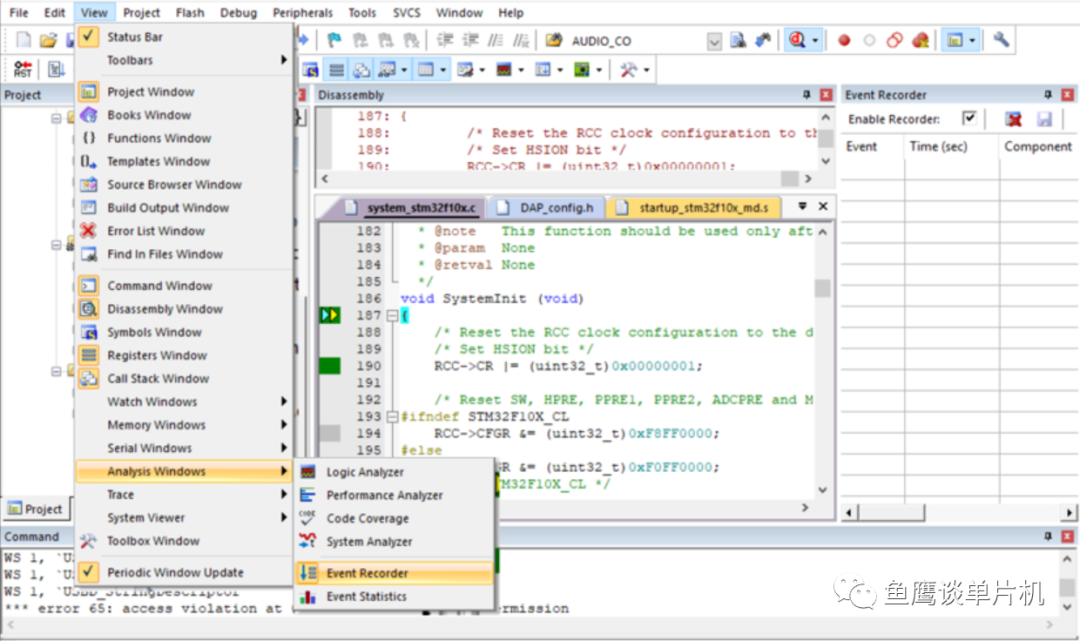
Task: Click the Call Stack Window toolbar icon
Action: tap(361, 70)
